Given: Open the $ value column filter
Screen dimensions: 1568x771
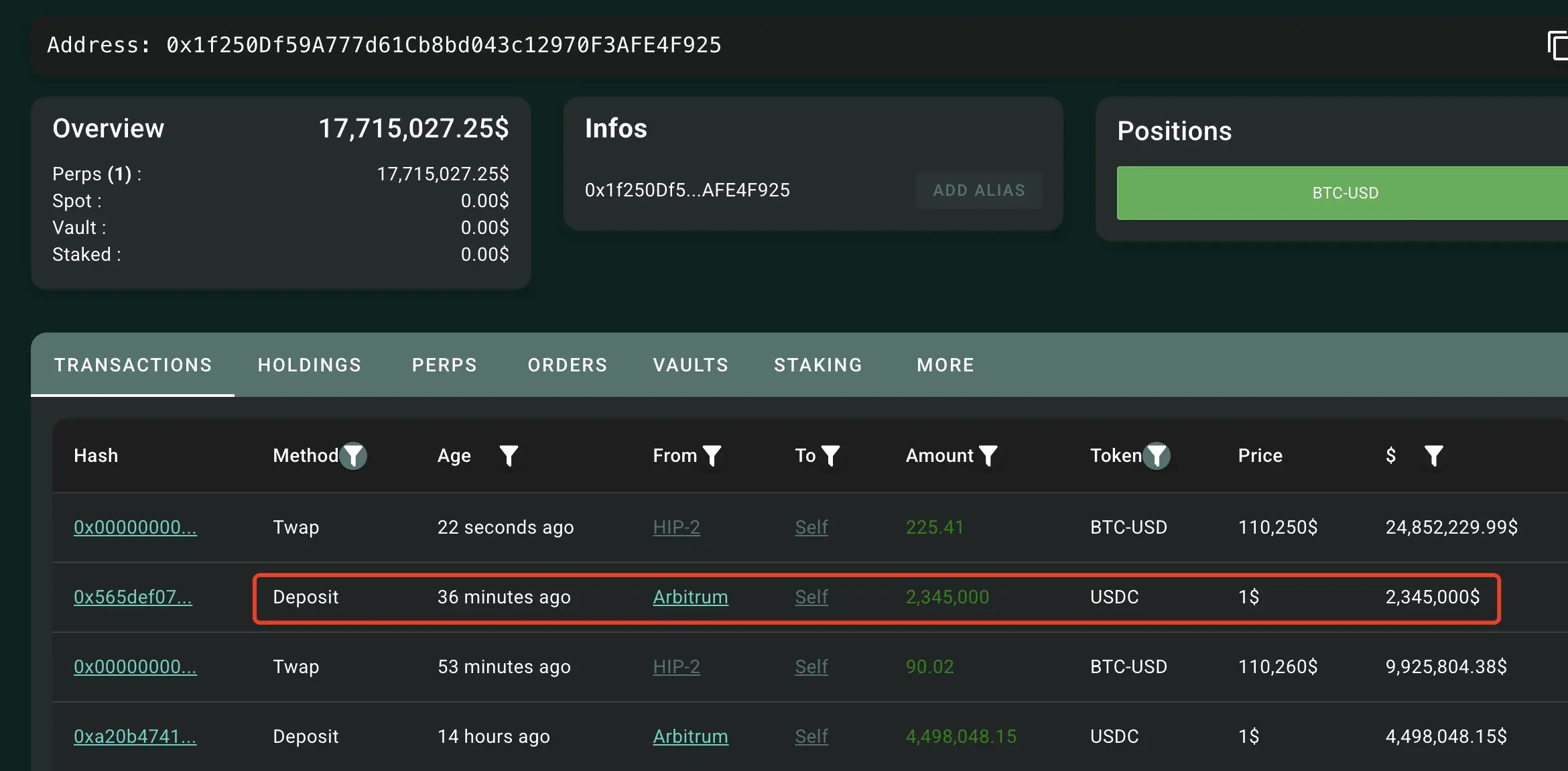Looking at the screenshot, I should pos(1433,456).
